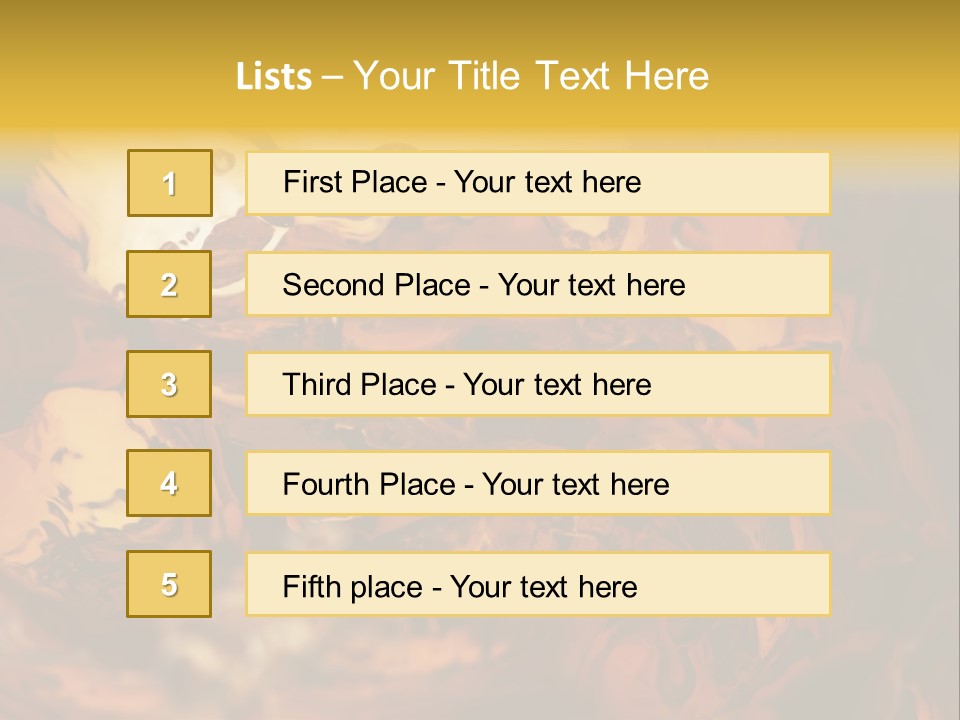This screenshot has height=720, width=960.
Task: Select the Fifth place text bar
Action: tap(538, 584)
